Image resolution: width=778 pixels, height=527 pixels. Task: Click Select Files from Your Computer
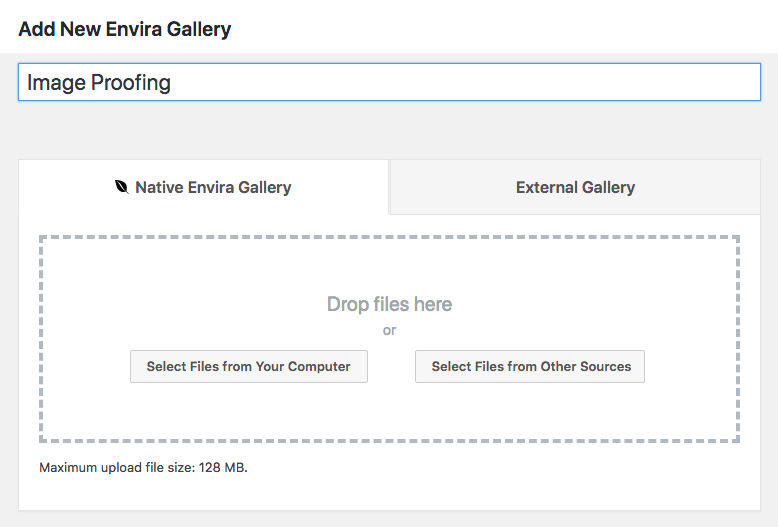(249, 366)
